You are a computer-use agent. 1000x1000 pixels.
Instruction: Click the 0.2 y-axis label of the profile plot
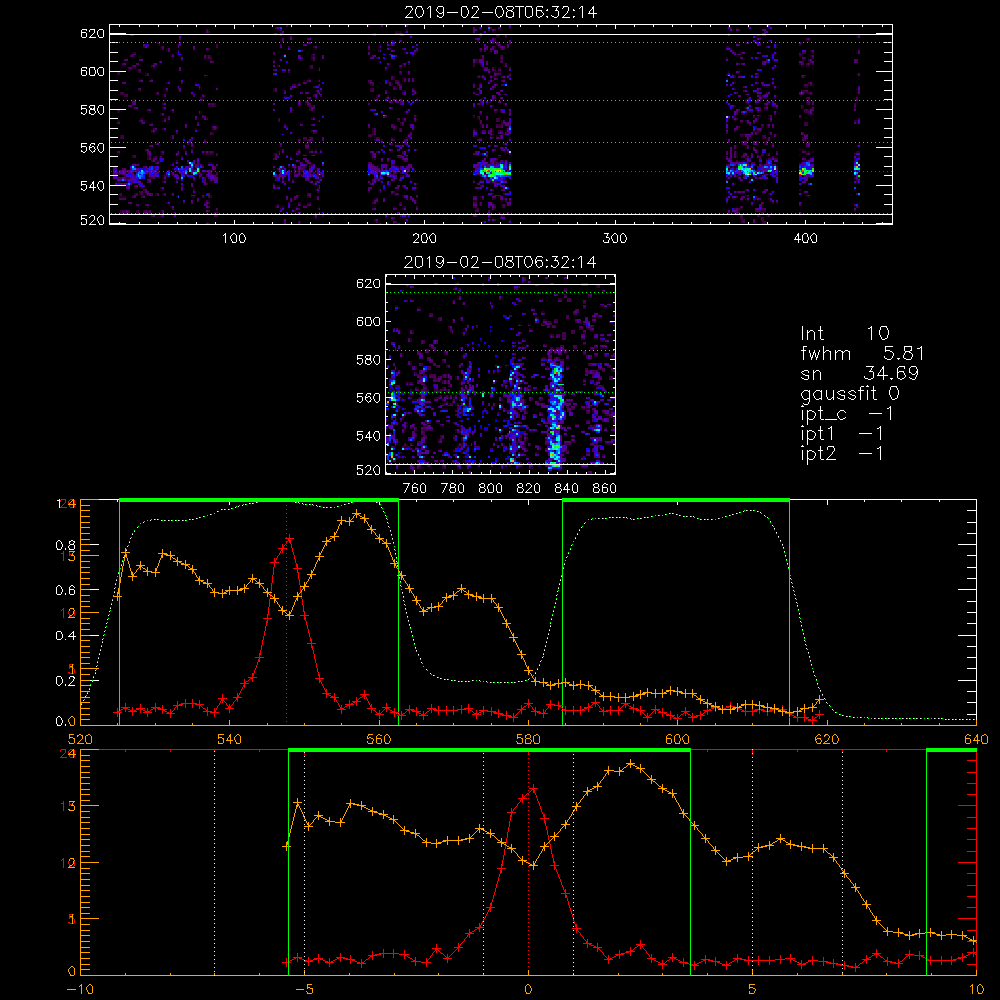[x=66, y=681]
